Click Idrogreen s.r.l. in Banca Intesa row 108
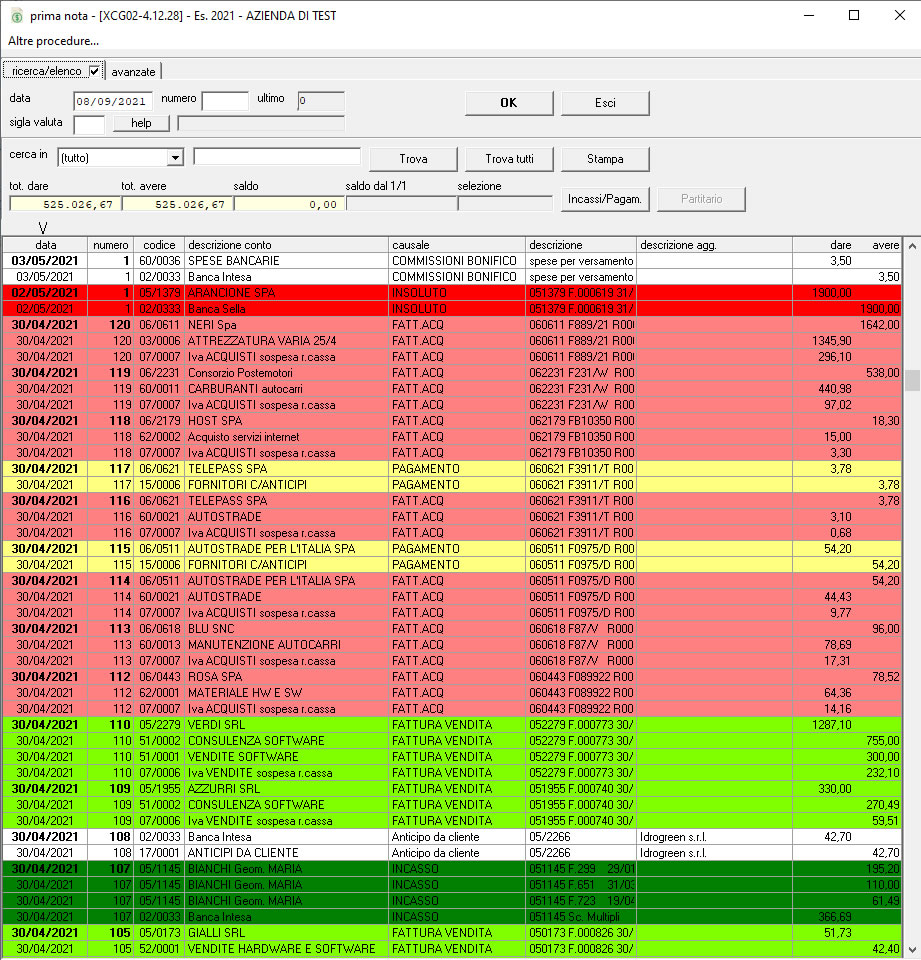 (x=674, y=836)
